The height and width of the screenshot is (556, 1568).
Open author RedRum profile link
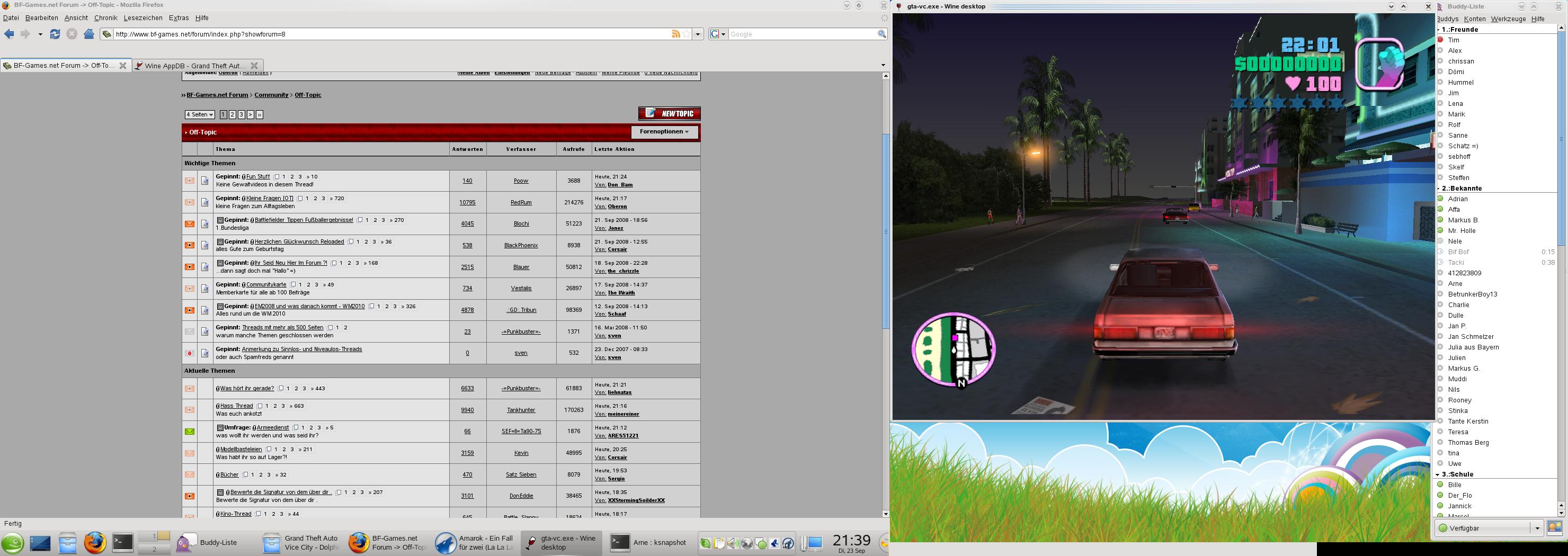(521, 202)
